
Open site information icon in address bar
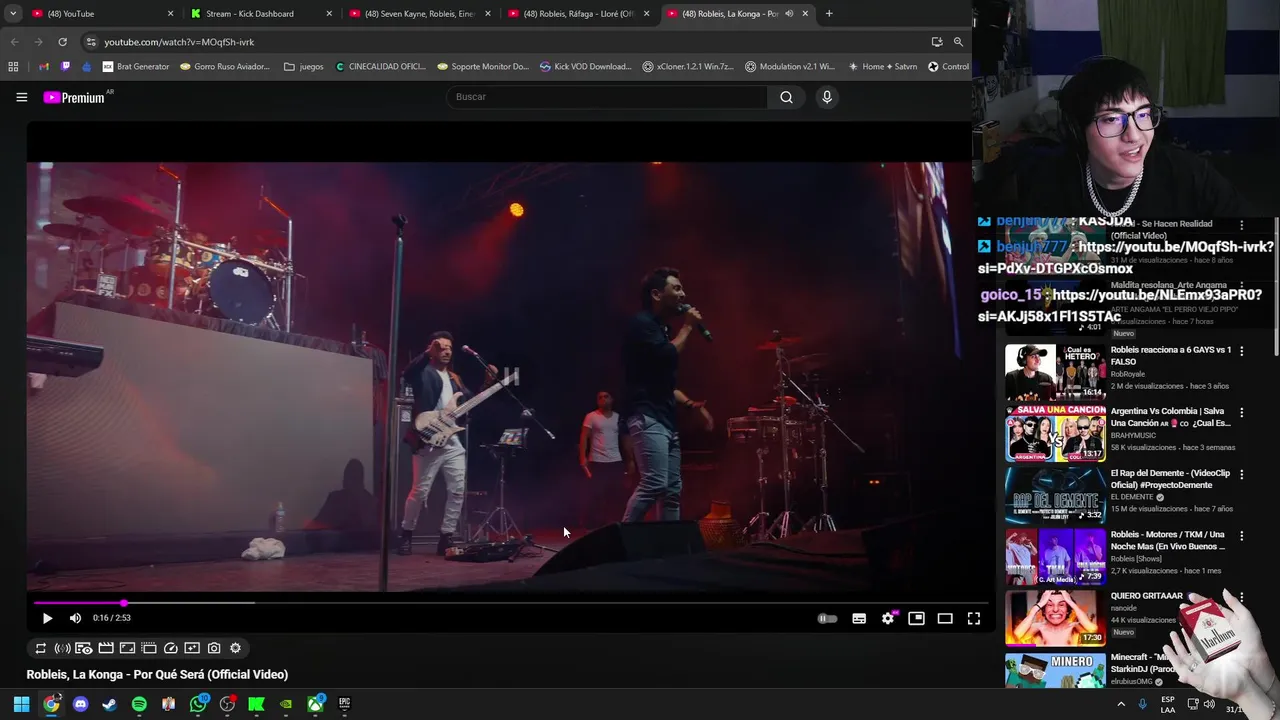(91, 42)
